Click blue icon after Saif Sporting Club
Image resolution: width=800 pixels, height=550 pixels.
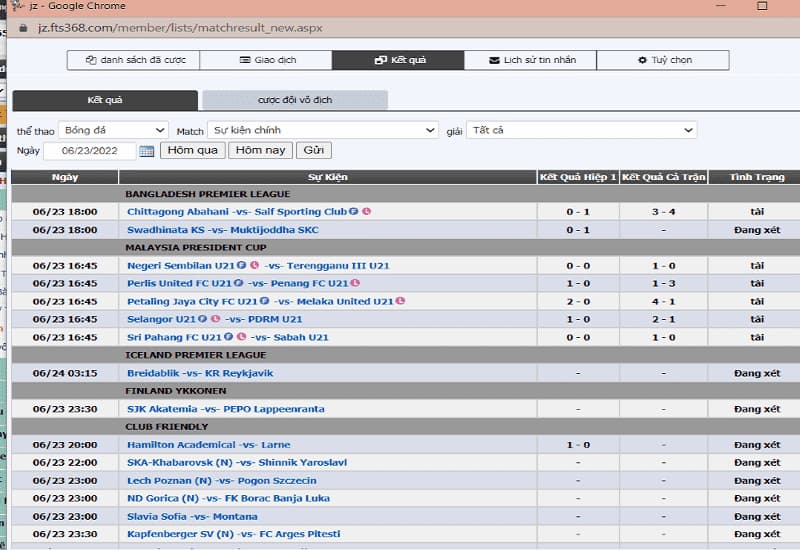tap(354, 211)
